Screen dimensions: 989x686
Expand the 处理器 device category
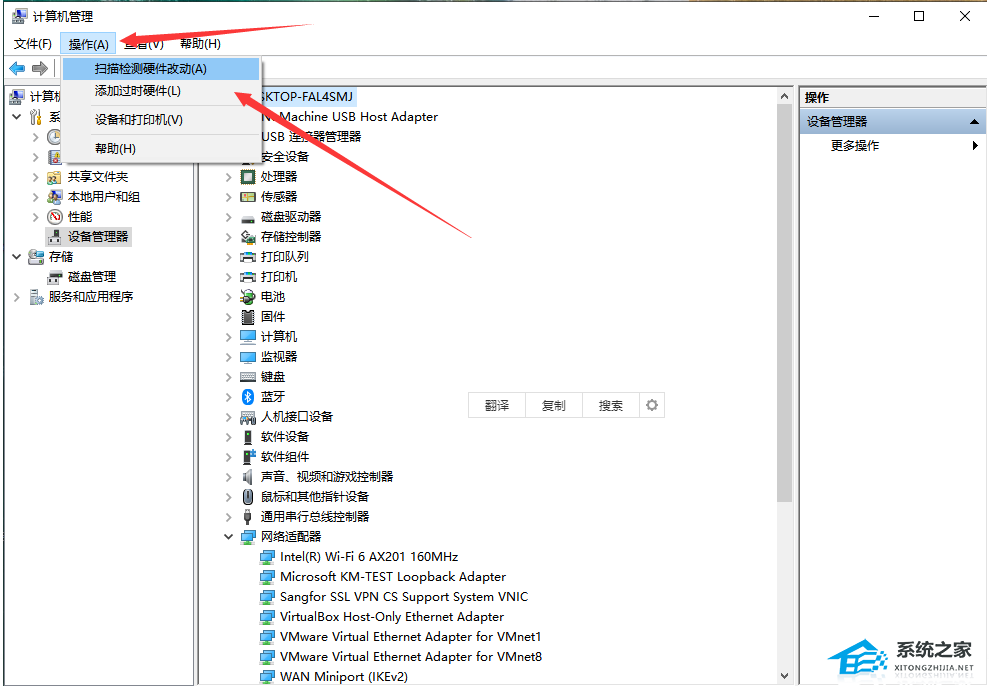[x=229, y=177]
